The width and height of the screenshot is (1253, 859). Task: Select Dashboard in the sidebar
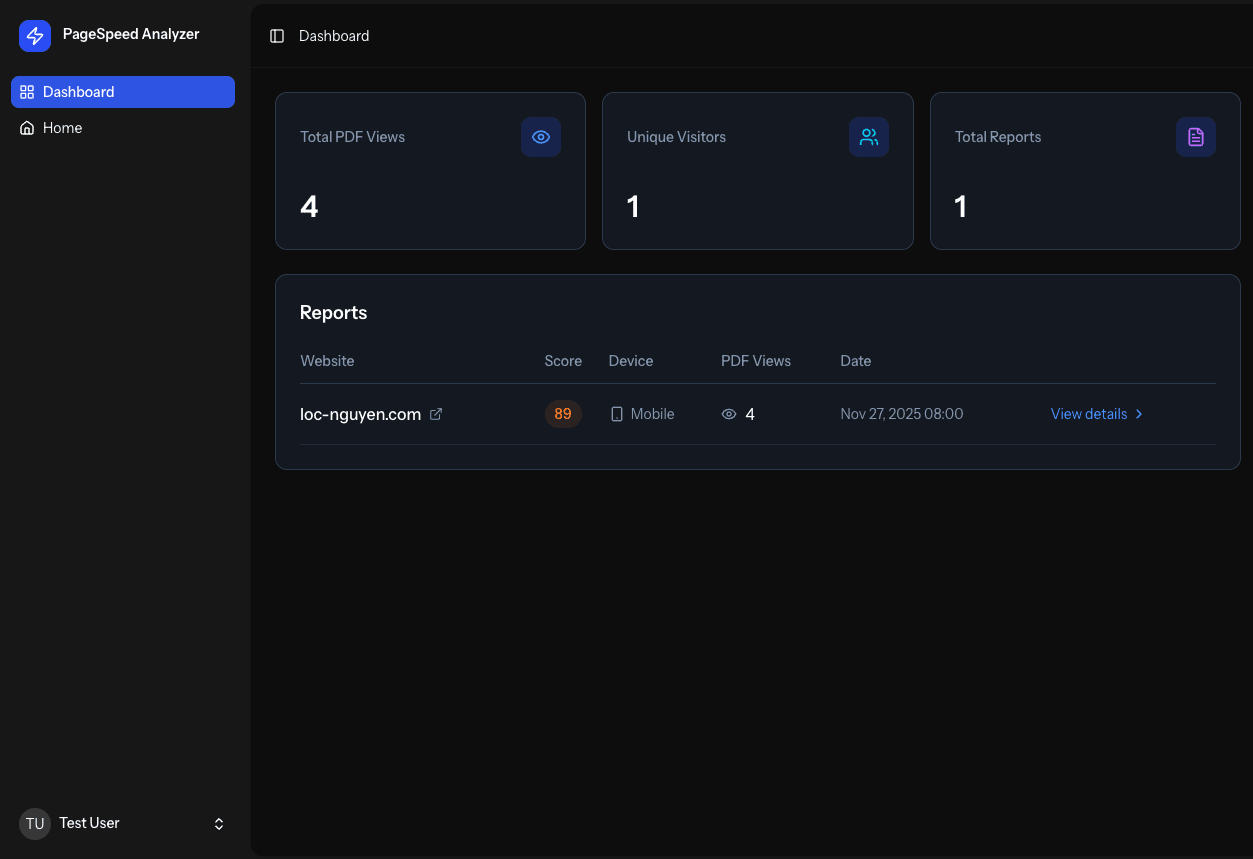(x=78, y=91)
